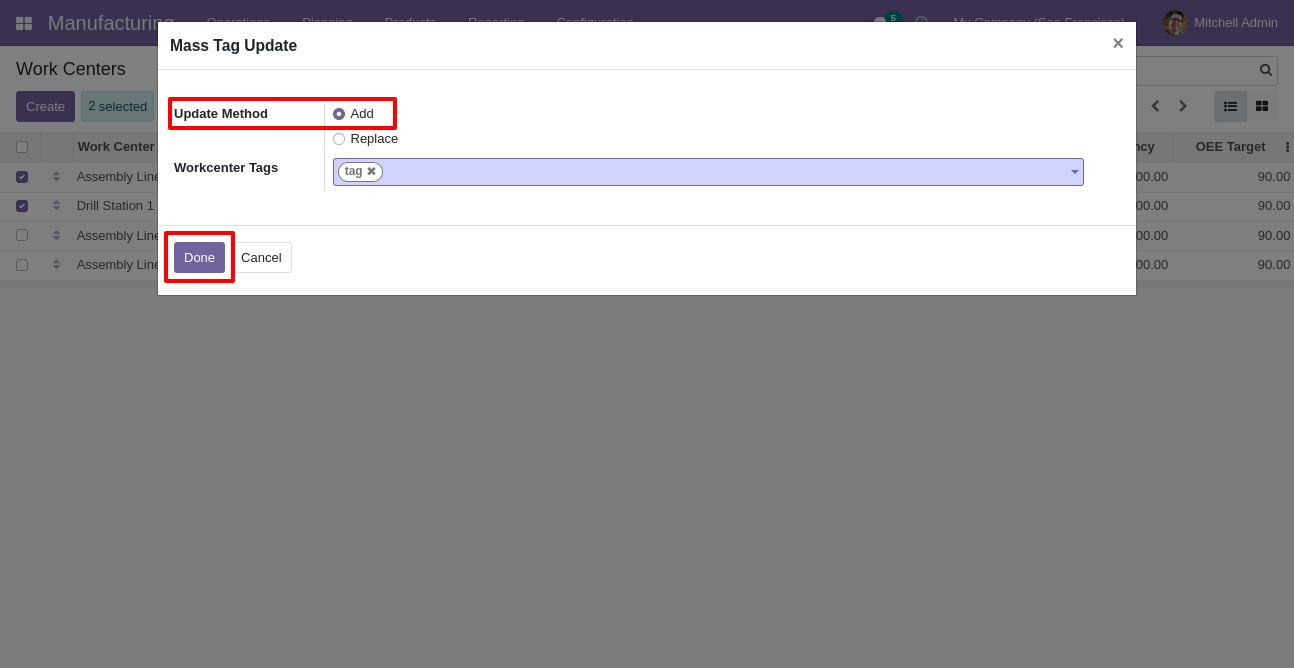The height and width of the screenshot is (668, 1294).
Task: Toggle the select-all header checkbox
Action: 22,147
